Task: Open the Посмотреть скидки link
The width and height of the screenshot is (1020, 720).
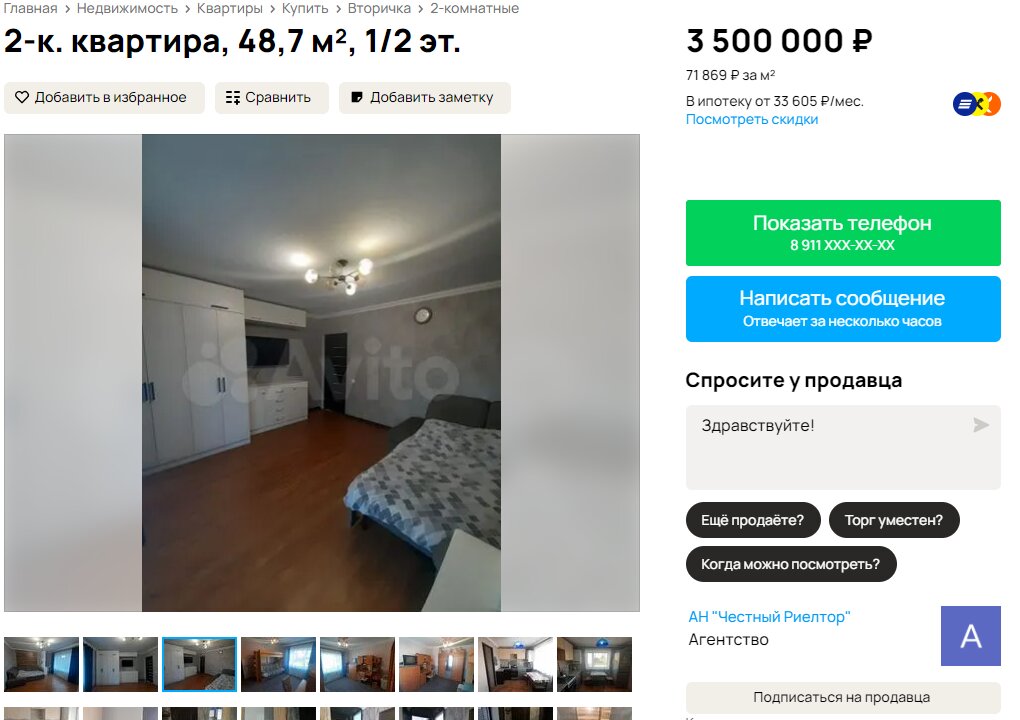Action: coord(752,120)
